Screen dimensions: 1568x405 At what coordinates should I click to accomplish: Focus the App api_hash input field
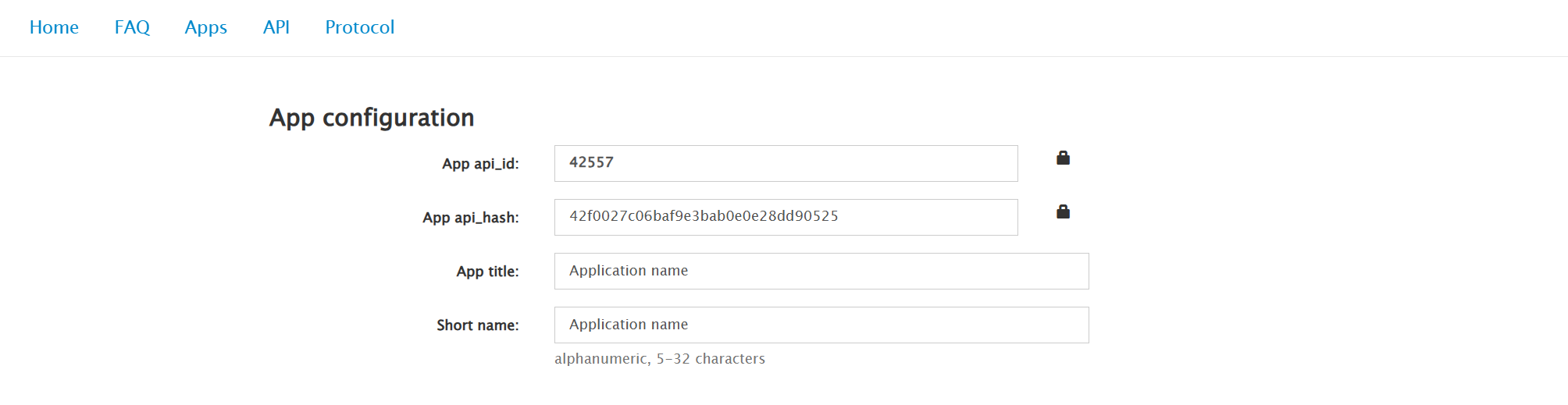point(786,217)
